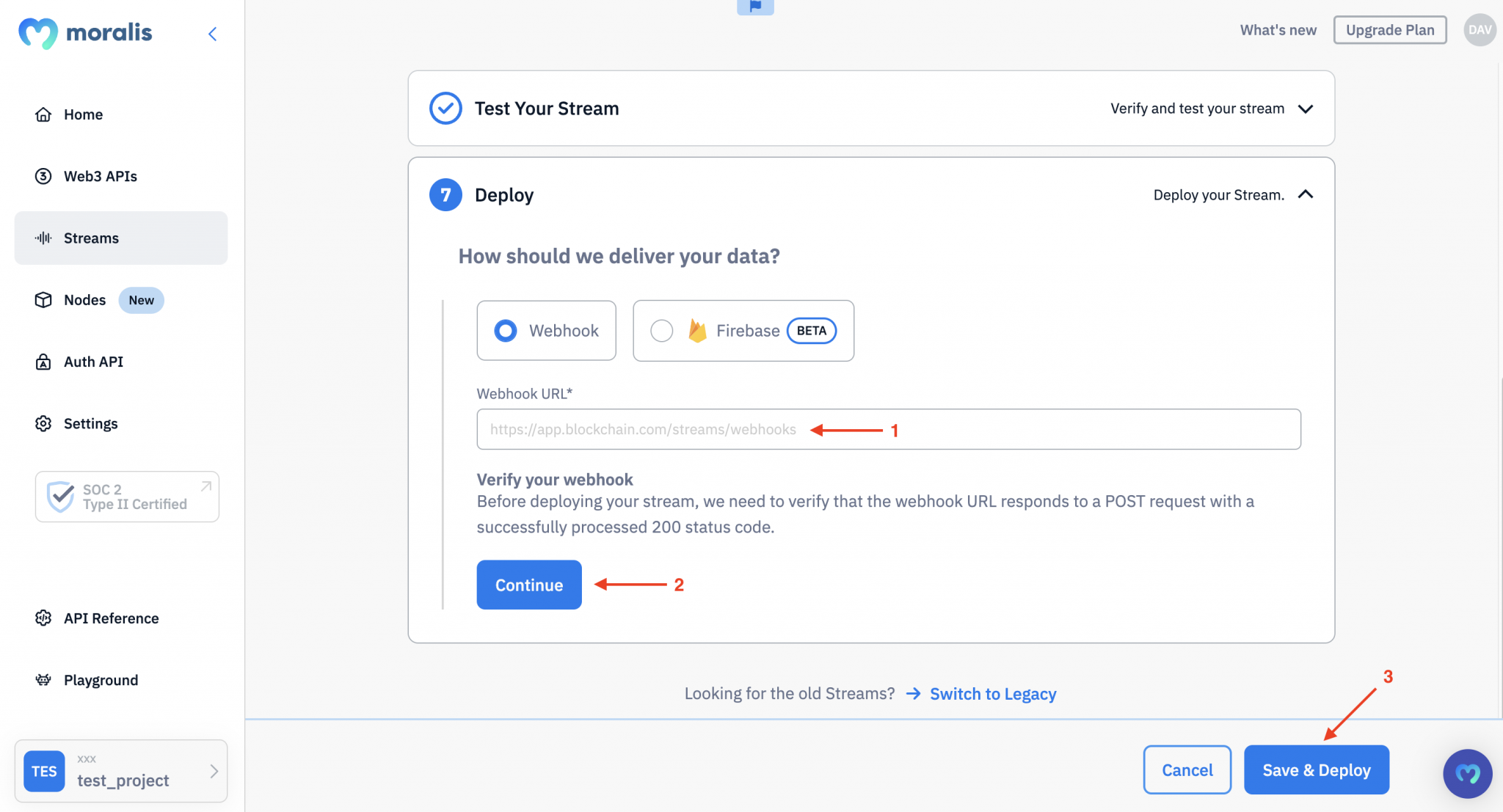This screenshot has height=812, width=1503.
Task: Select the Webhook radio button
Action: 506,330
